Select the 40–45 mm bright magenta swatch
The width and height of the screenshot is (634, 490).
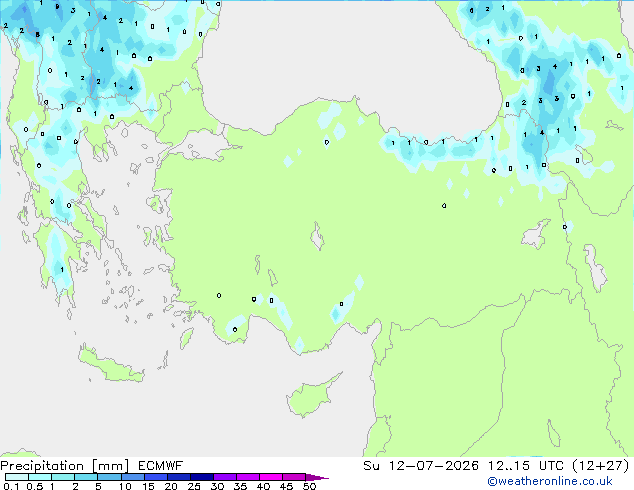tap(271, 477)
